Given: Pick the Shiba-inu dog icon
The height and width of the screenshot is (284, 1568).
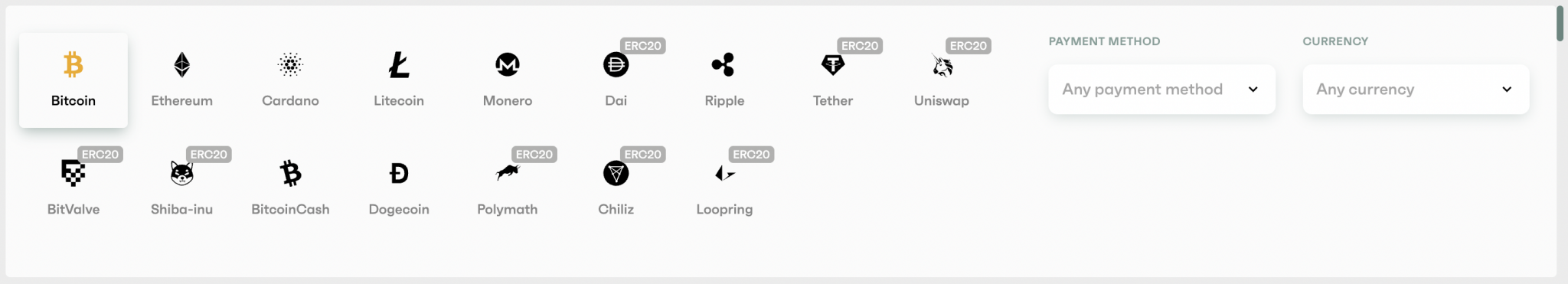Looking at the screenshot, I should [x=181, y=174].
